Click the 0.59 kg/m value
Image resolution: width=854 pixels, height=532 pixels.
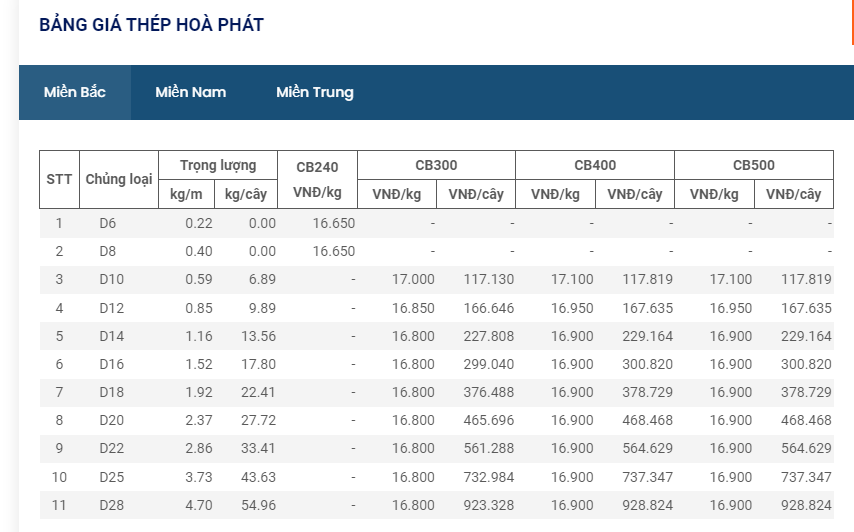tap(199, 279)
